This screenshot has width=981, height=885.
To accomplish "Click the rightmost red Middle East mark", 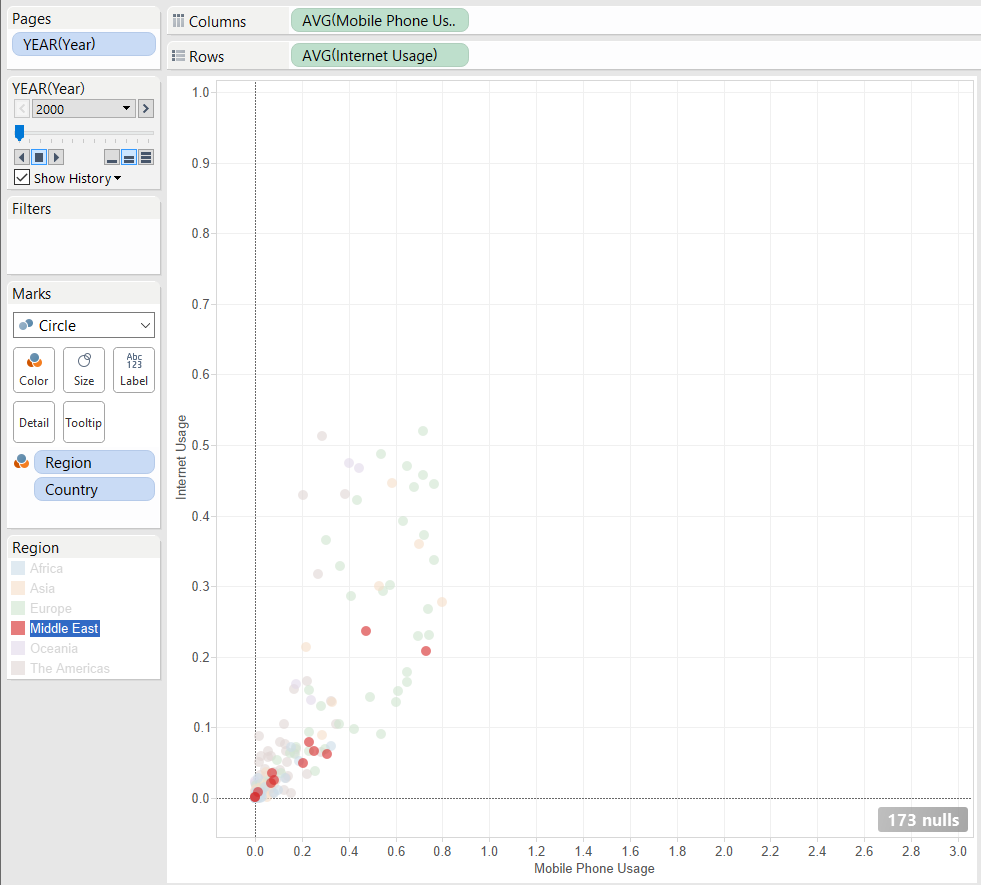I will pyautogui.click(x=426, y=651).
